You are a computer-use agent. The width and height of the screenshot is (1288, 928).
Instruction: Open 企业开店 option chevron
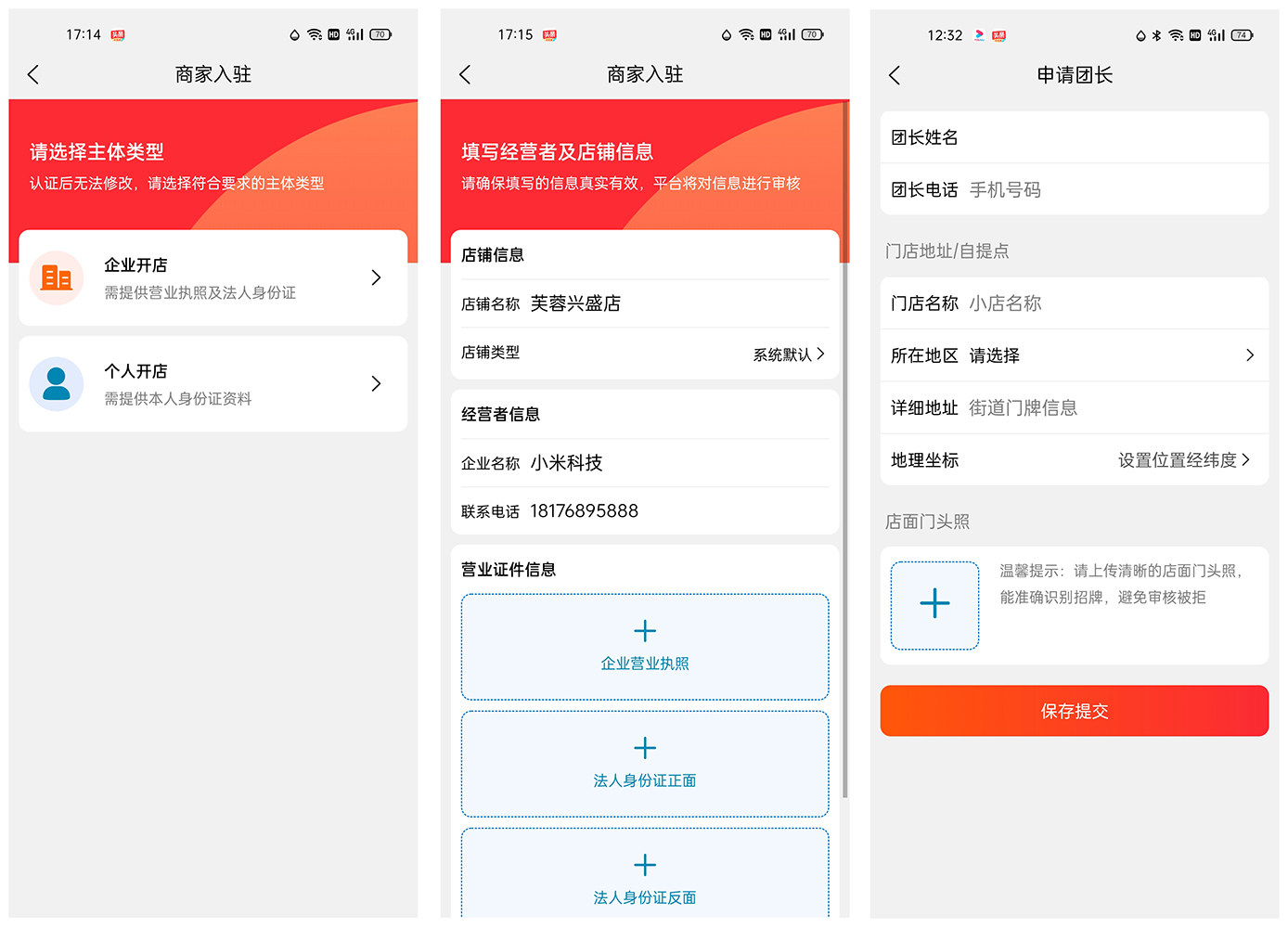(x=376, y=277)
